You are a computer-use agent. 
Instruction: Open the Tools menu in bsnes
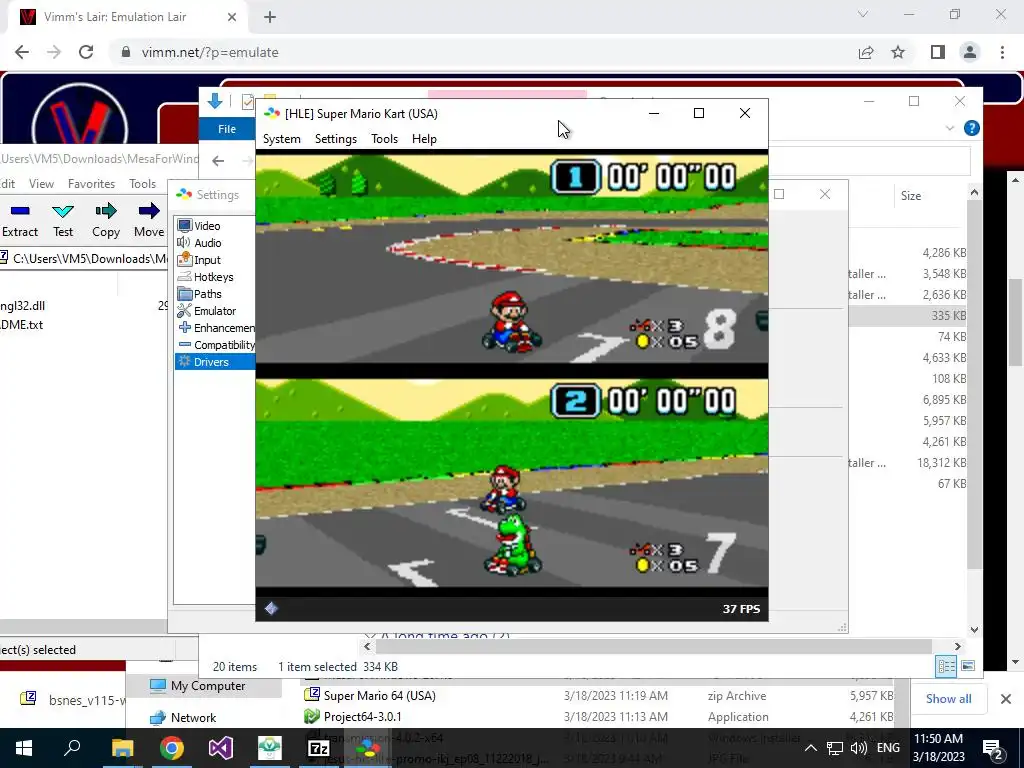(384, 139)
